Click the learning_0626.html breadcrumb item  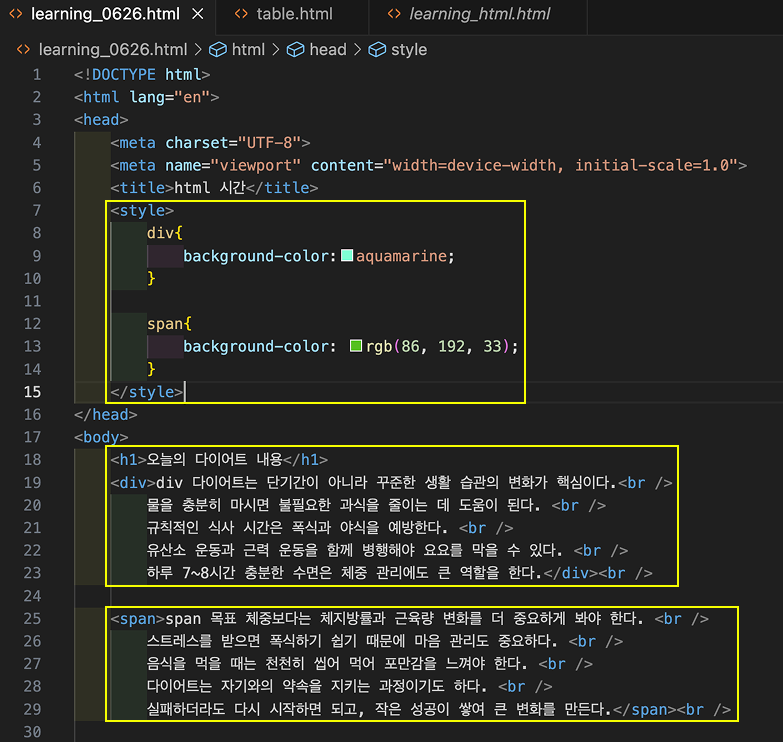point(113,49)
